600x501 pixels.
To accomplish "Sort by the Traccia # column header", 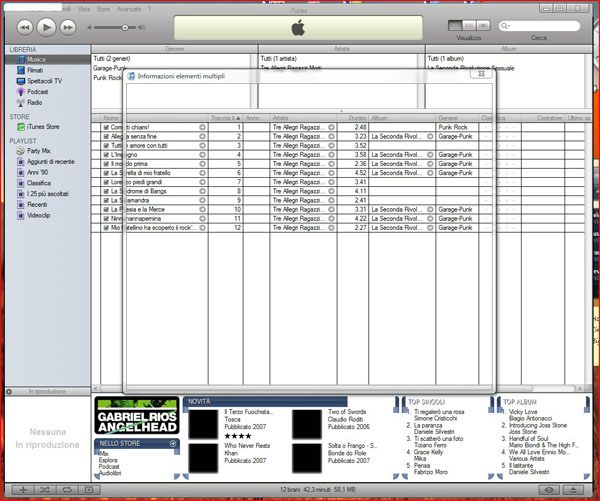I will pos(225,118).
